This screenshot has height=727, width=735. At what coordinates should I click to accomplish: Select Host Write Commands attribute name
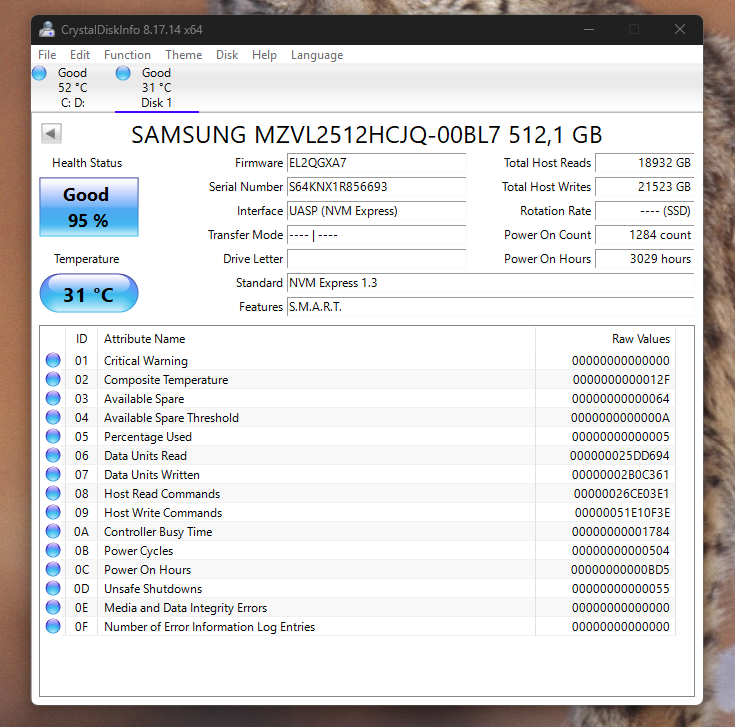click(x=163, y=513)
